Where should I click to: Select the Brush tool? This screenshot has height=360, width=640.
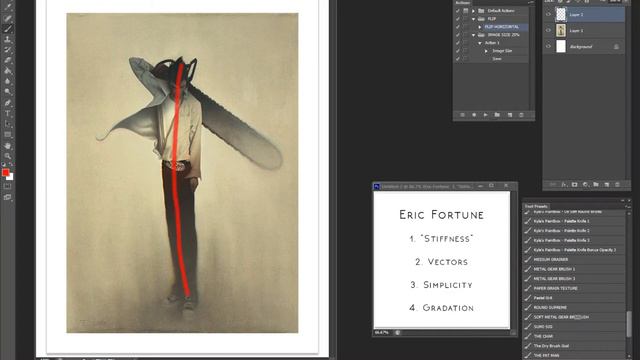point(8,29)
